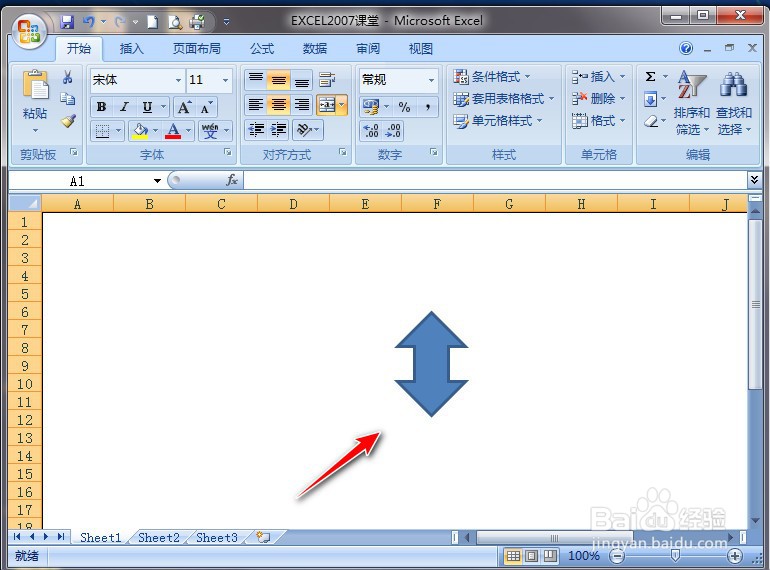The image size is (770, 570).
Task: Increase indent in alignment group
Action: 278,130
